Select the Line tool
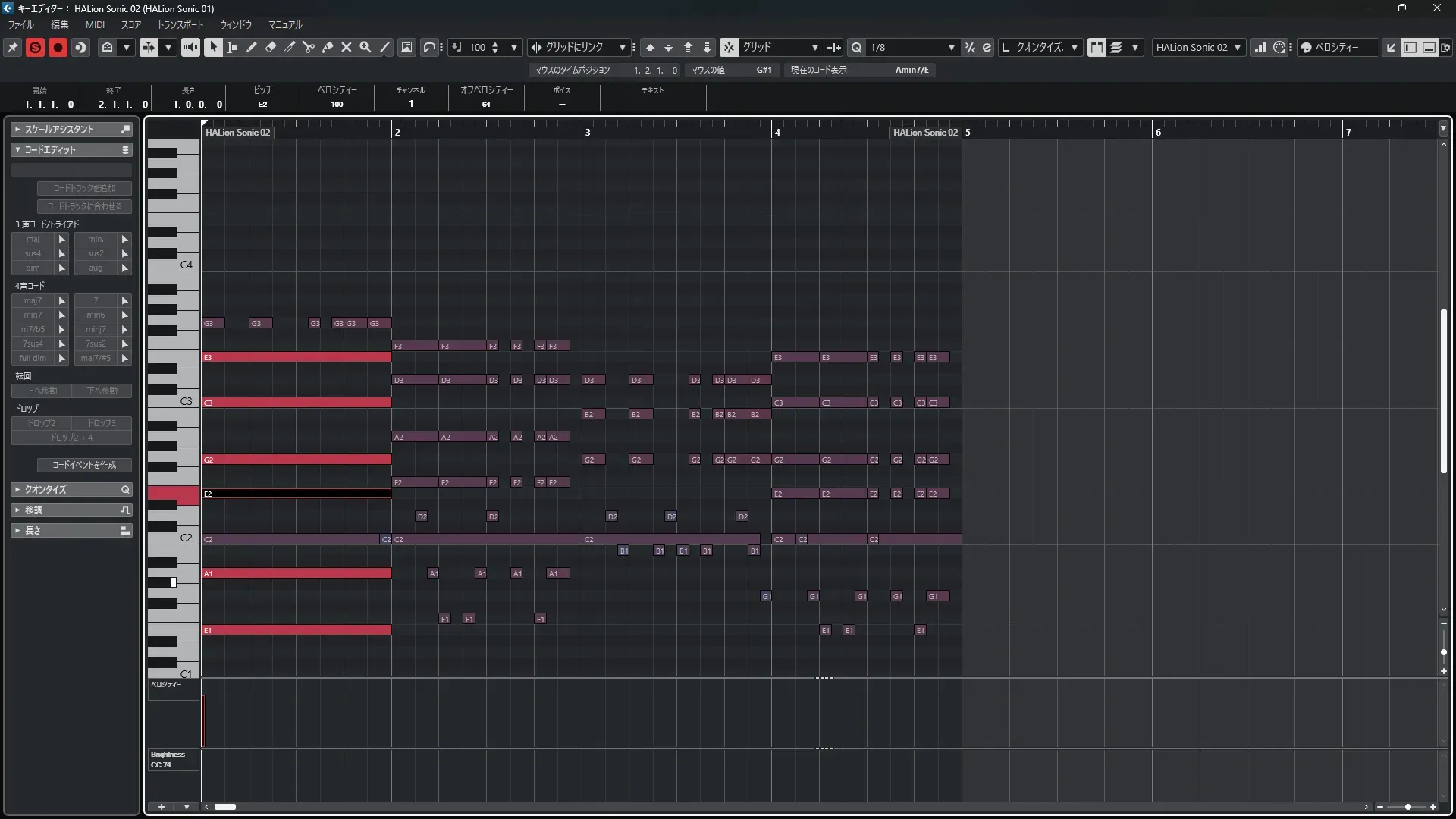 pyautogui.click(x=384, y=47)
